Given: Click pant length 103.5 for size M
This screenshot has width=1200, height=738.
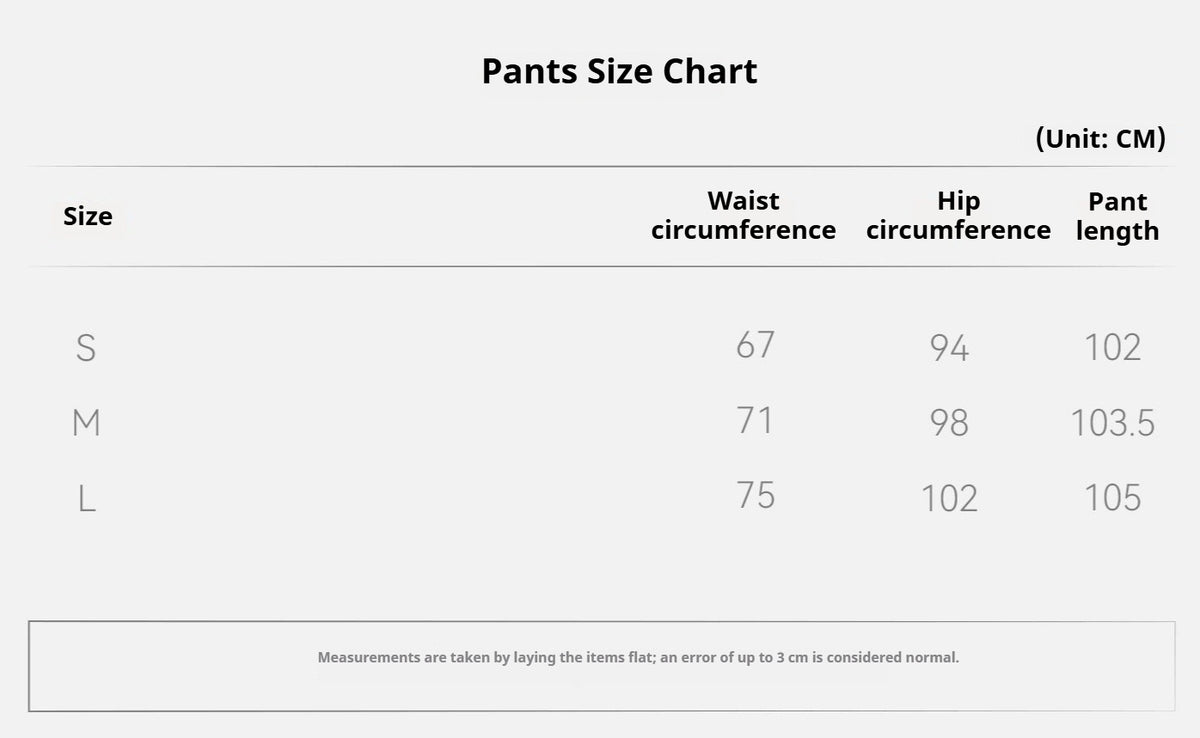Looking at the screenshot, I should [x=1113, y=423].
